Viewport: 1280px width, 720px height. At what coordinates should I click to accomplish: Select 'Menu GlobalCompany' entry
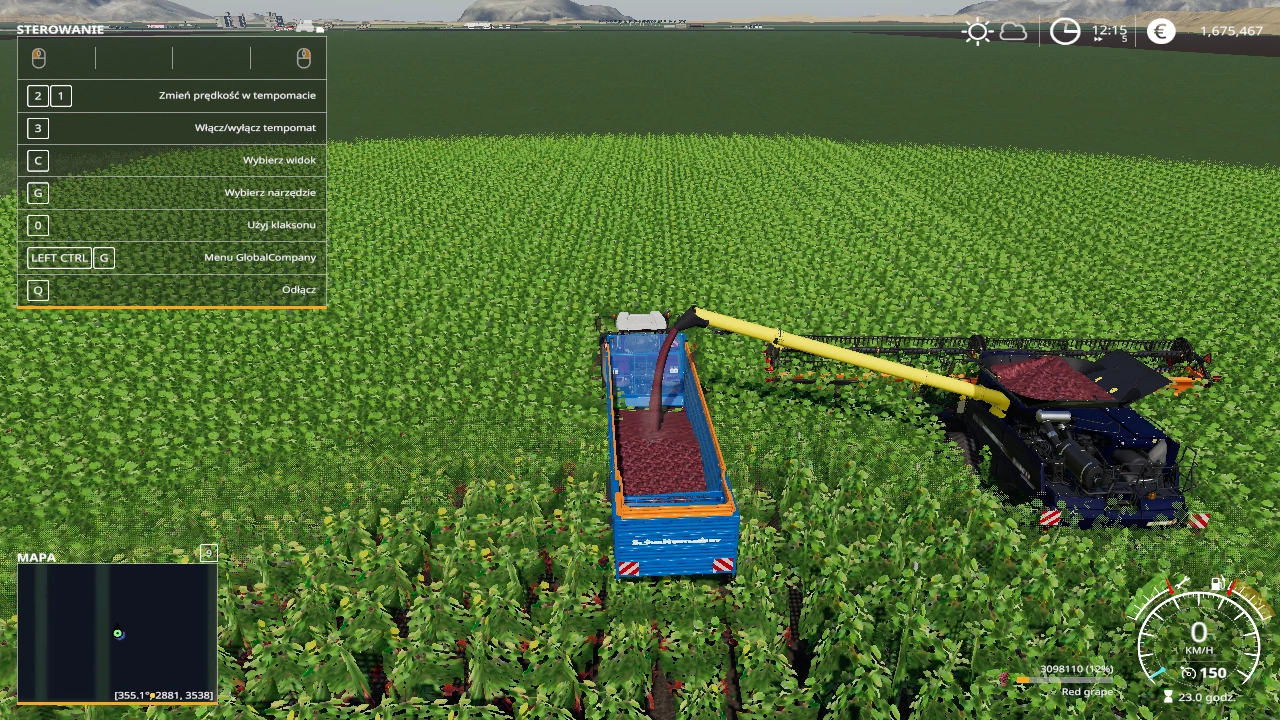172,258
